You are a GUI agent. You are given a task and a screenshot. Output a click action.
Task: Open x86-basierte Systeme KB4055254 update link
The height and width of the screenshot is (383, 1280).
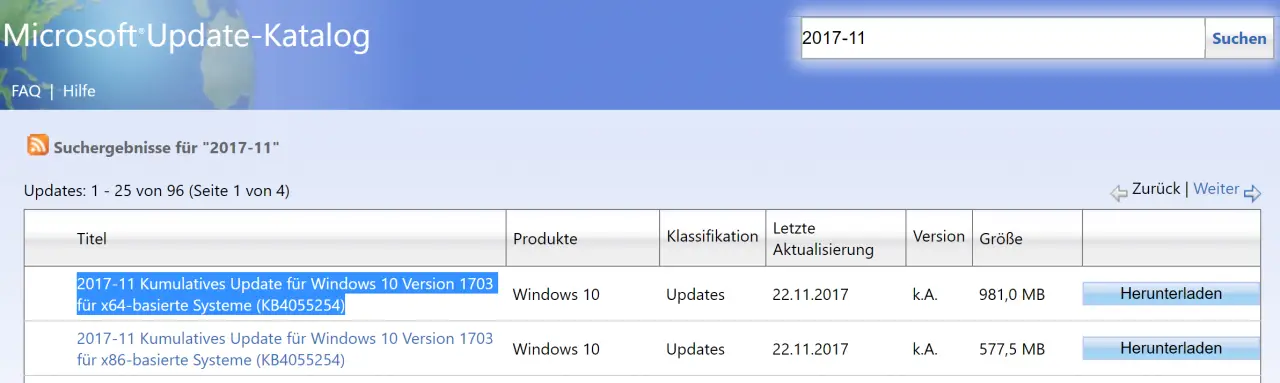[285, 349]
